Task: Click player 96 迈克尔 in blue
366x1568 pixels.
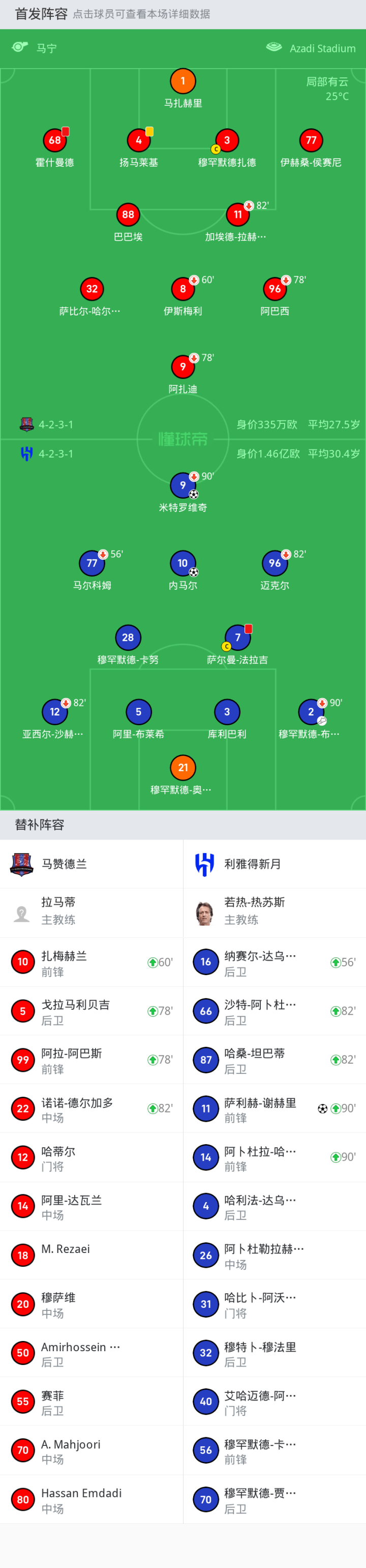Action: point(274,563)
